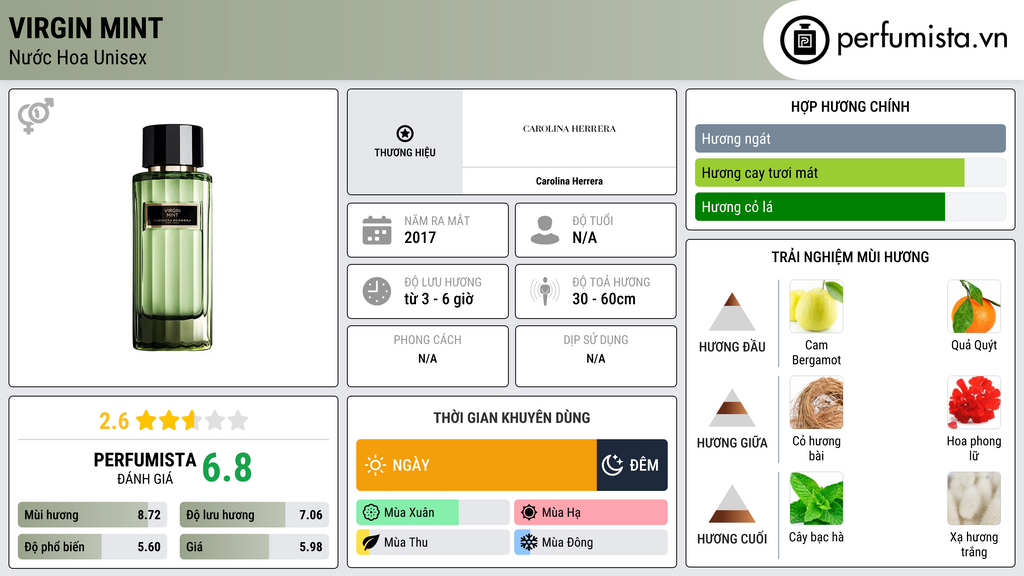The height and width of the screenshot is (576, 1024).
Task: Click the calendar icon beside Năm Ra Mắt
Action: [377, 230]
